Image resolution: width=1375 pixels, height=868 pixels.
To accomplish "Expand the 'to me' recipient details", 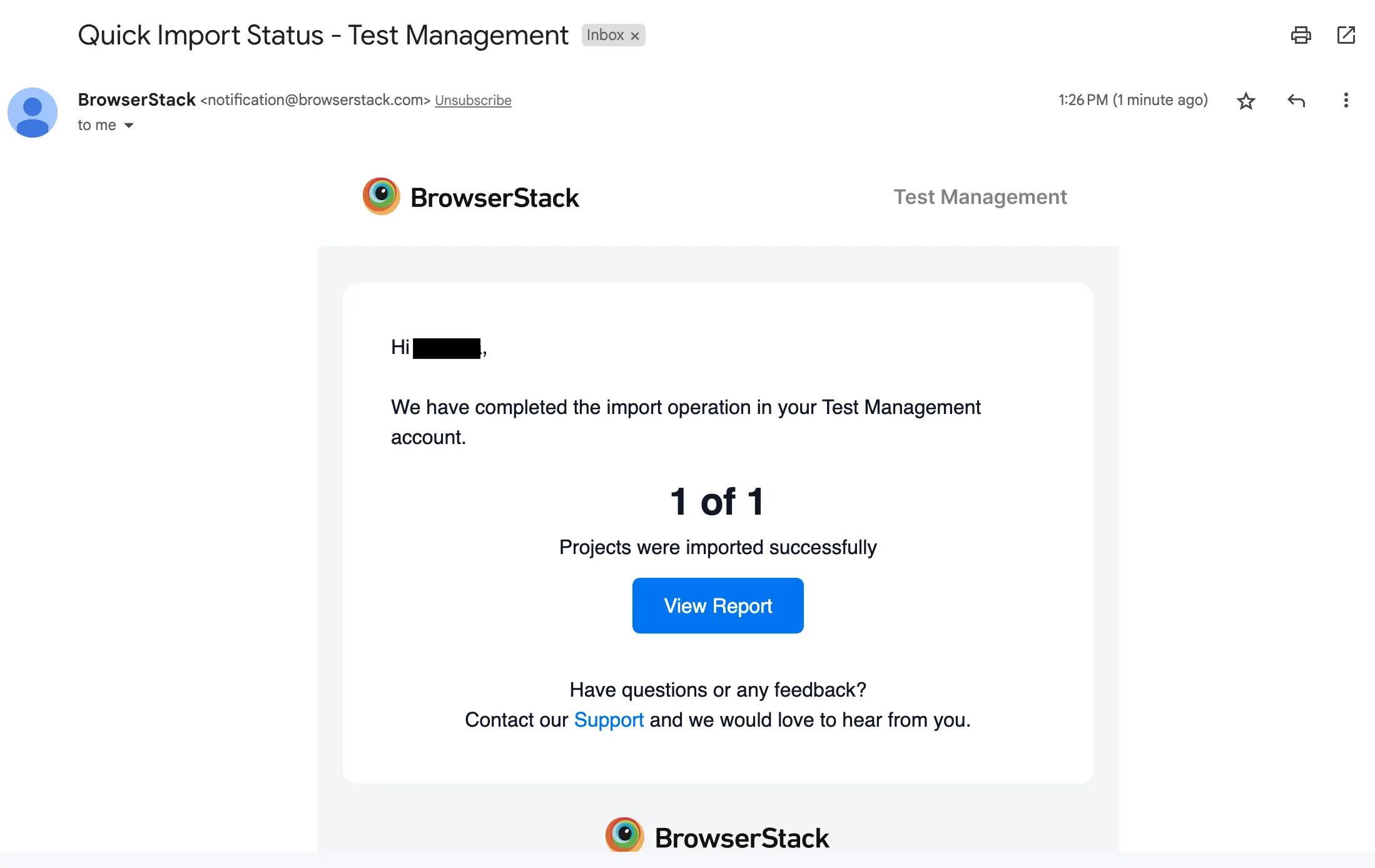I will [129, 126].
